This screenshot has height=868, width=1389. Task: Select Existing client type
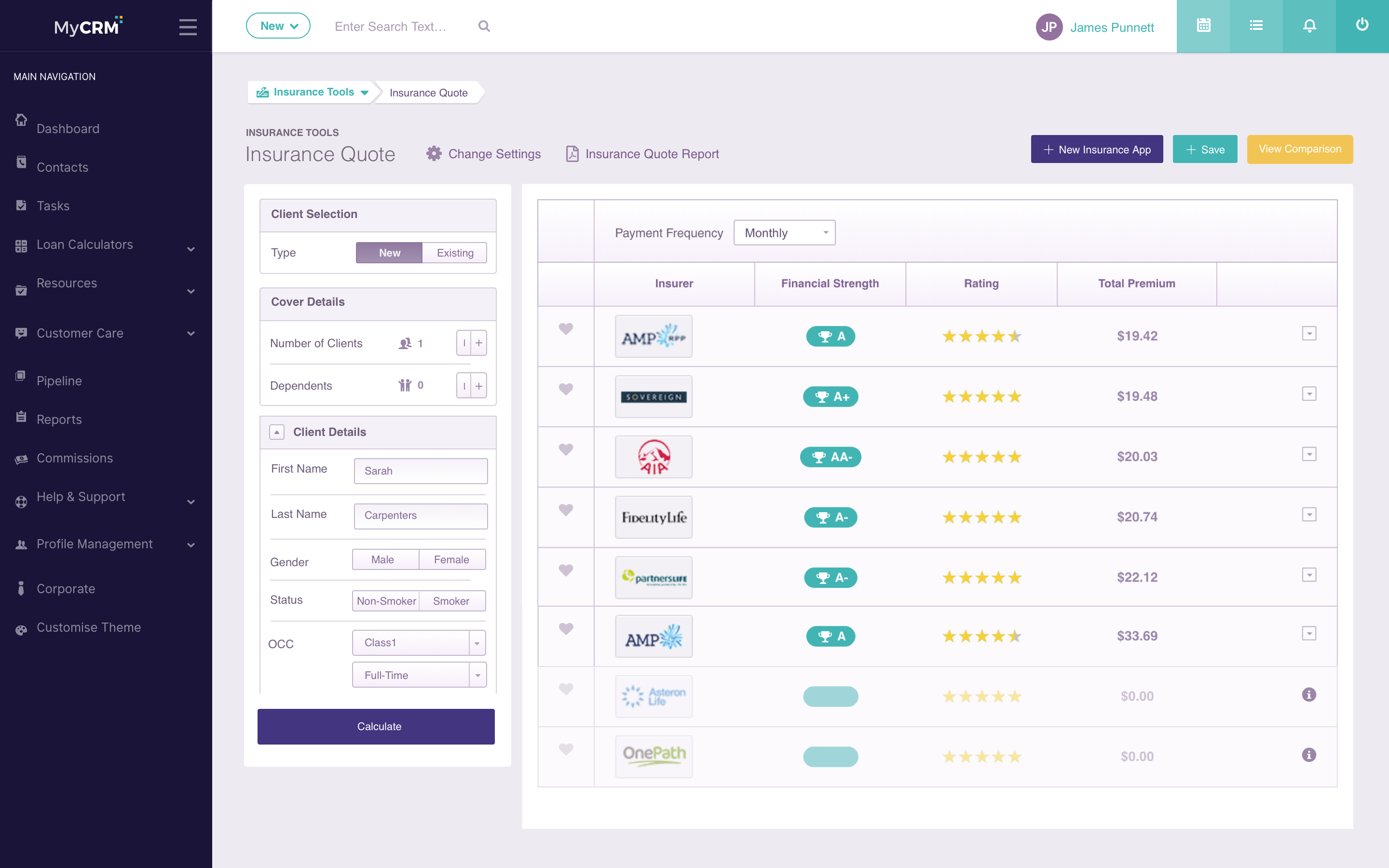click(455, 253)
